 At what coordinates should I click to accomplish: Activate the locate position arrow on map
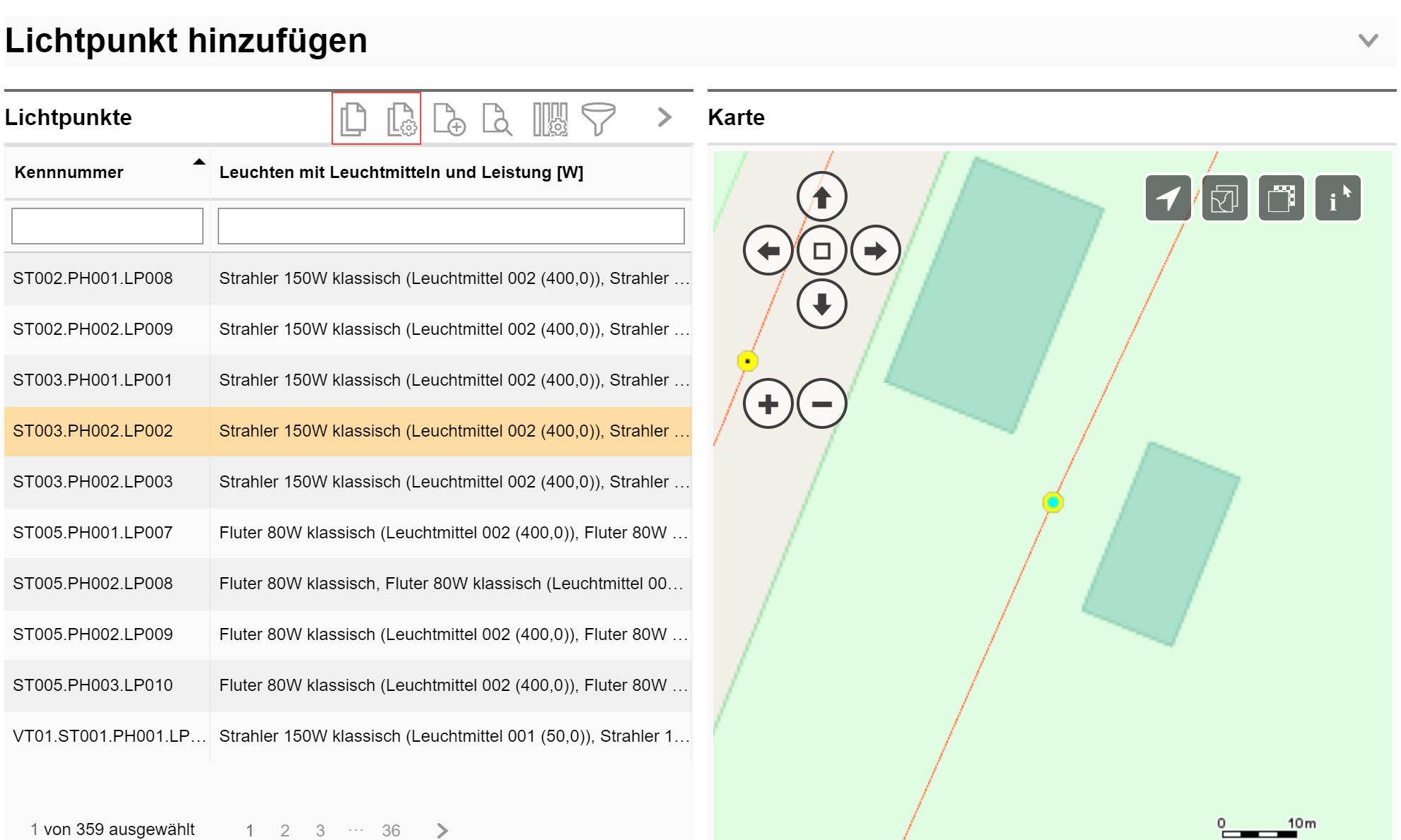[1168, 199]
